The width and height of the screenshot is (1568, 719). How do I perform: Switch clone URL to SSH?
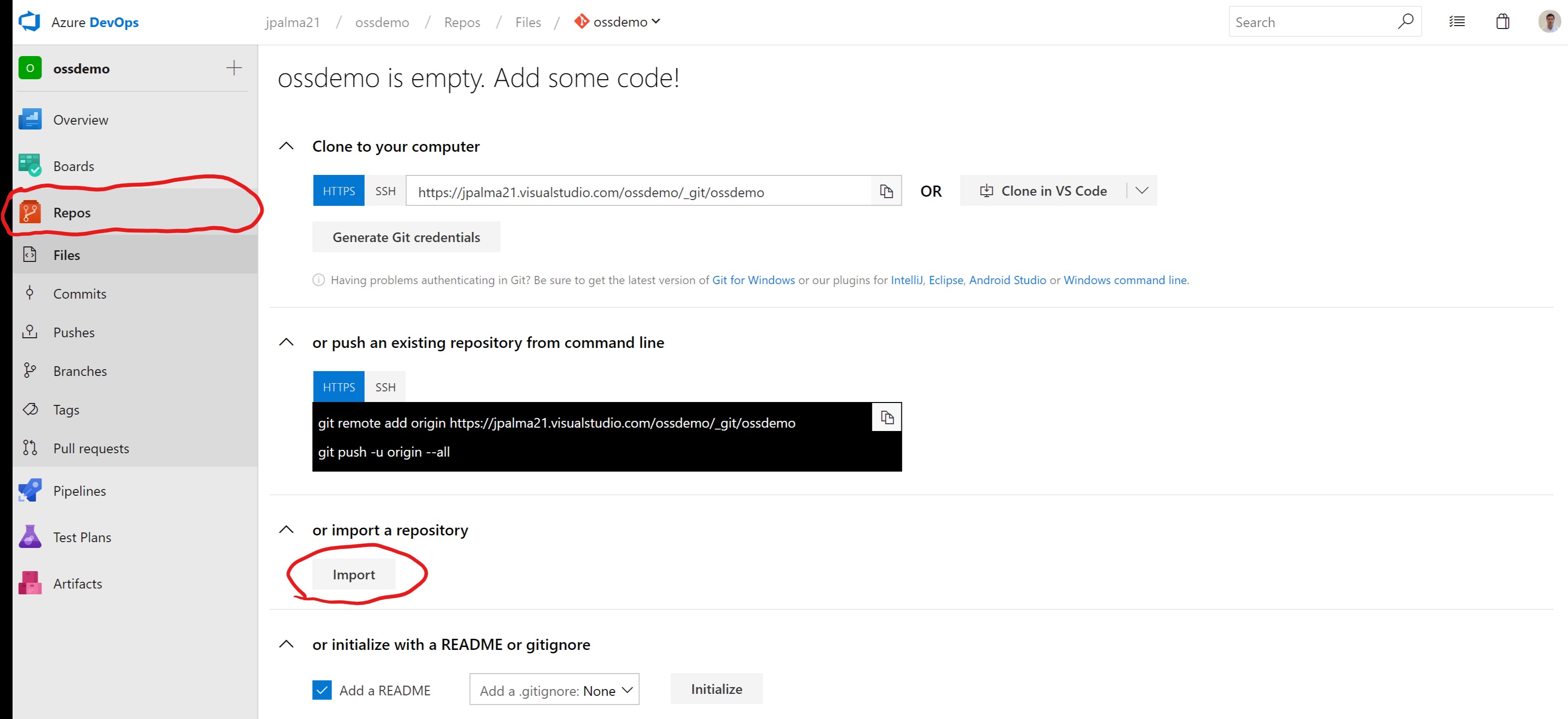[x=385, y=191]
